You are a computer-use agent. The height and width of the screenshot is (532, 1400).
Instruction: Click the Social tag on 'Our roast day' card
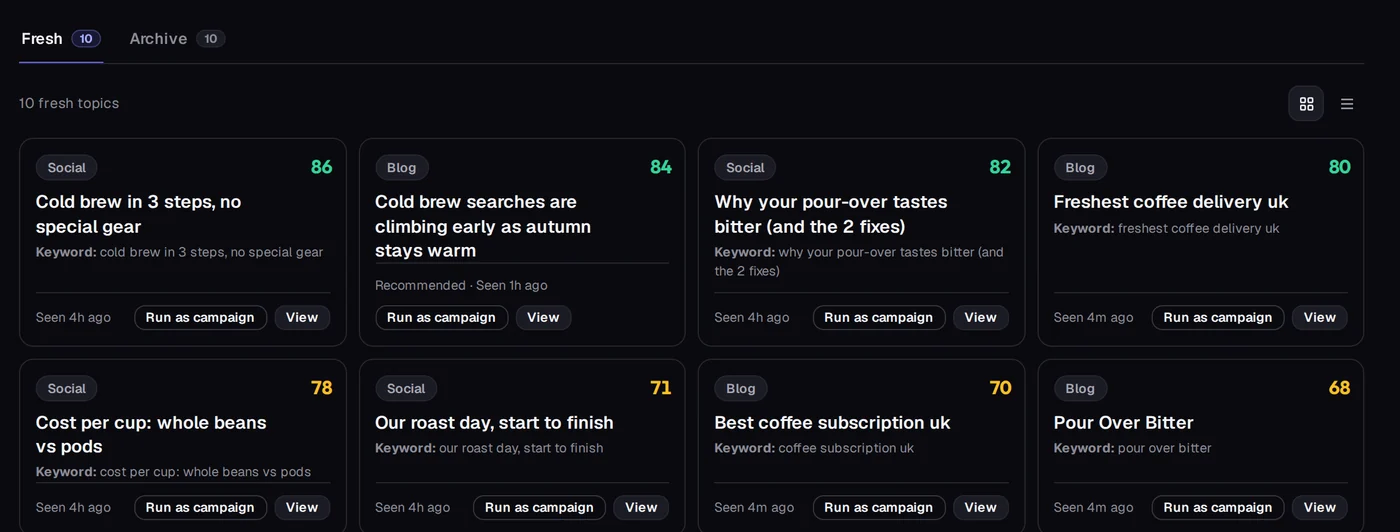point(406,389)
